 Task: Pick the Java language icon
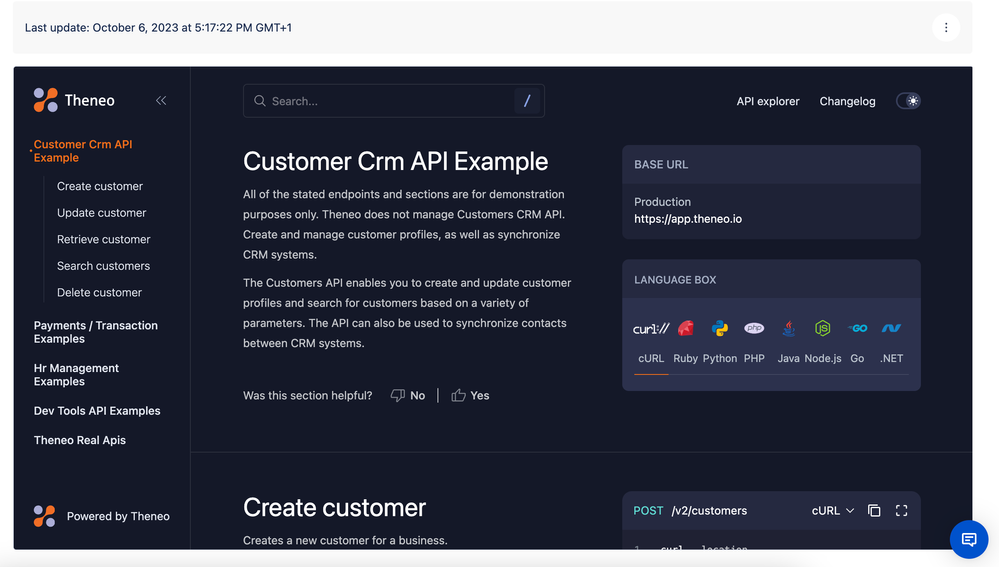(789, 328)
